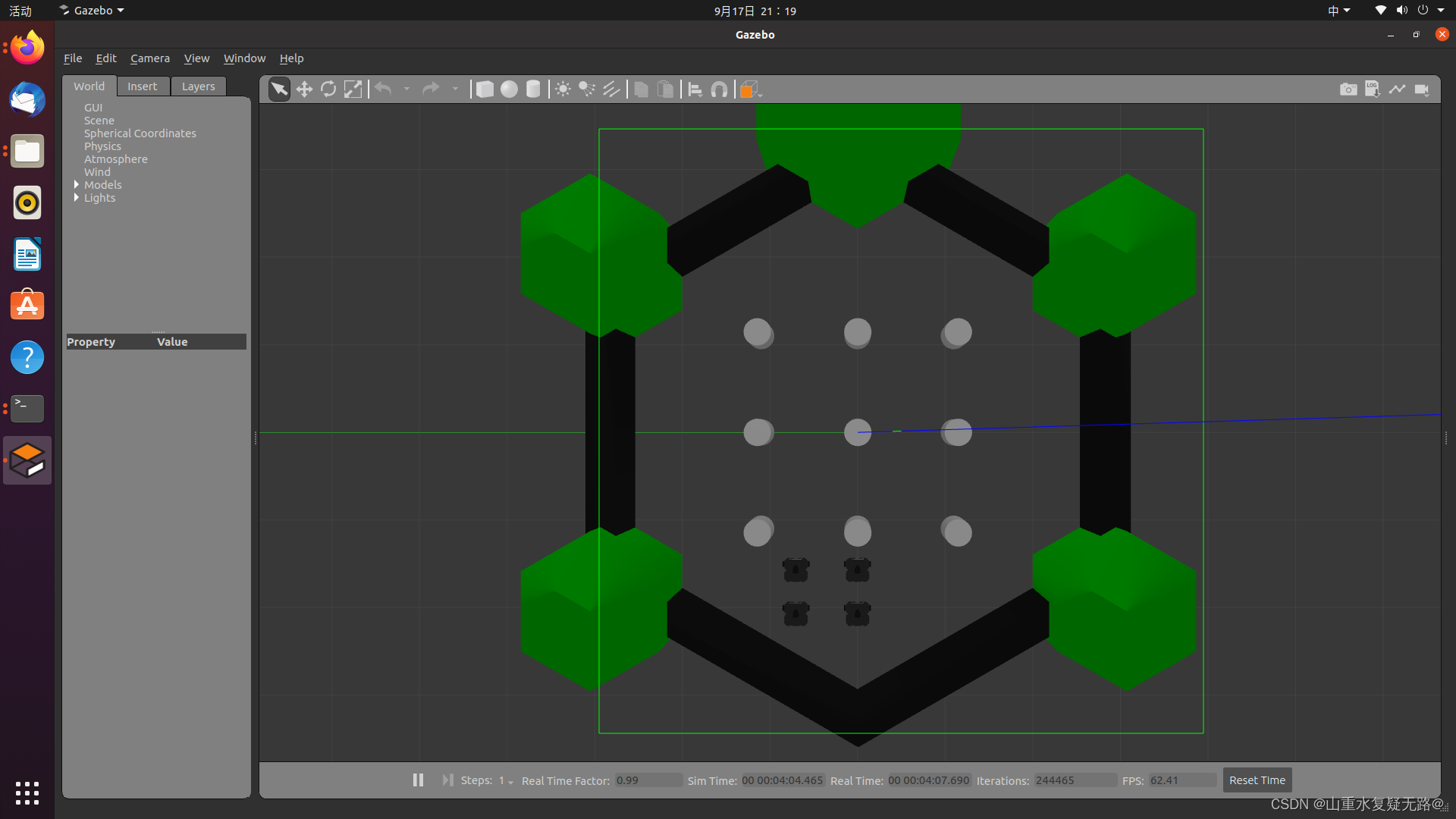This screenshot has width=1456, height=819.
Task: Open the Camera menu
Action: [x=149, y=57]
